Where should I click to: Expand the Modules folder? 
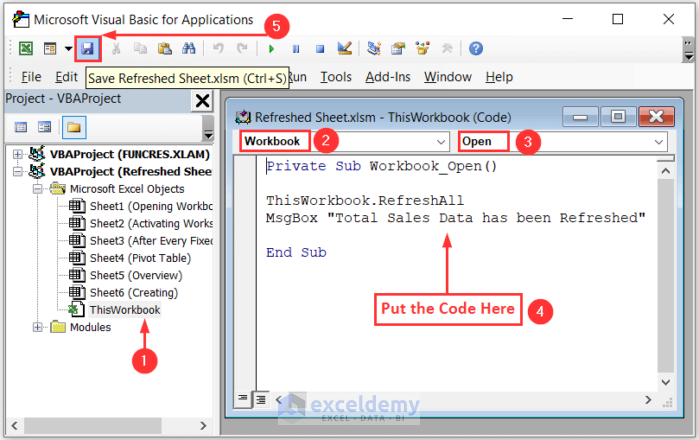37,327
